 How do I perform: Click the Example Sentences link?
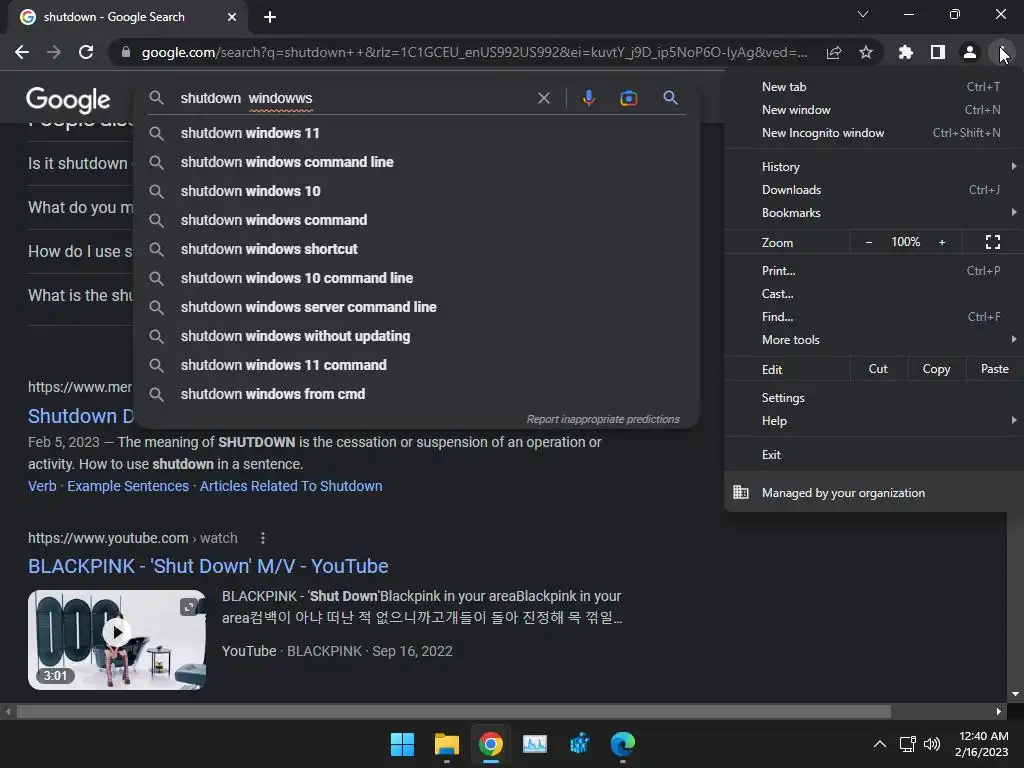pyautogui.click(x=128, y=486)
